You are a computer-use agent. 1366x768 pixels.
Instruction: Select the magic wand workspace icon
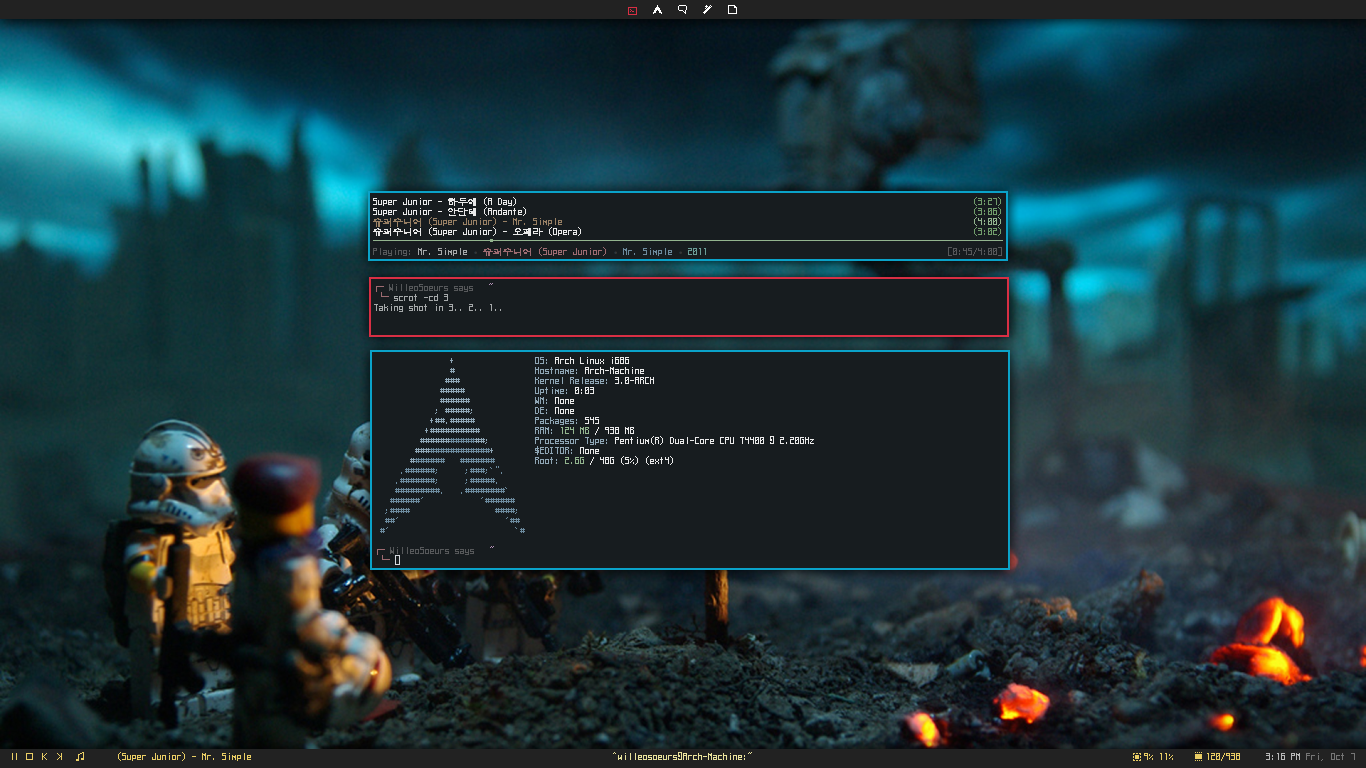[x=707, y=10]
